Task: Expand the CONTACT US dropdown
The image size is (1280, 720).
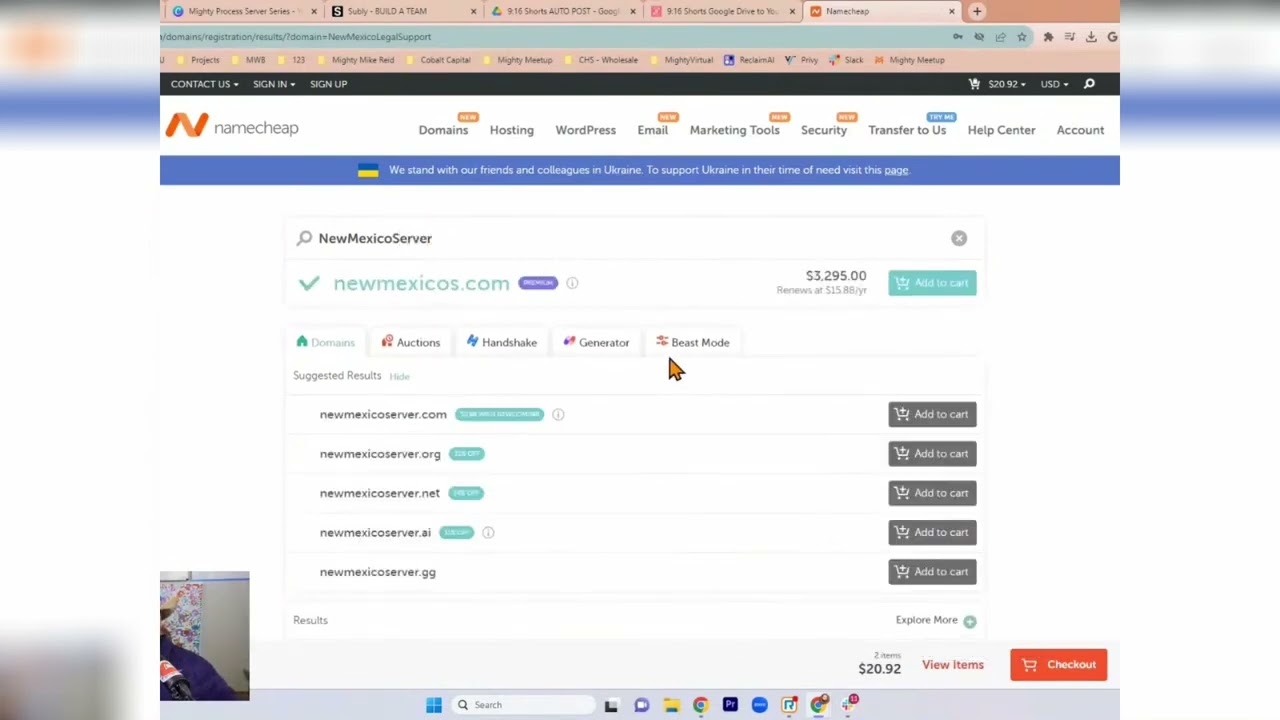Action: point(204,84)
